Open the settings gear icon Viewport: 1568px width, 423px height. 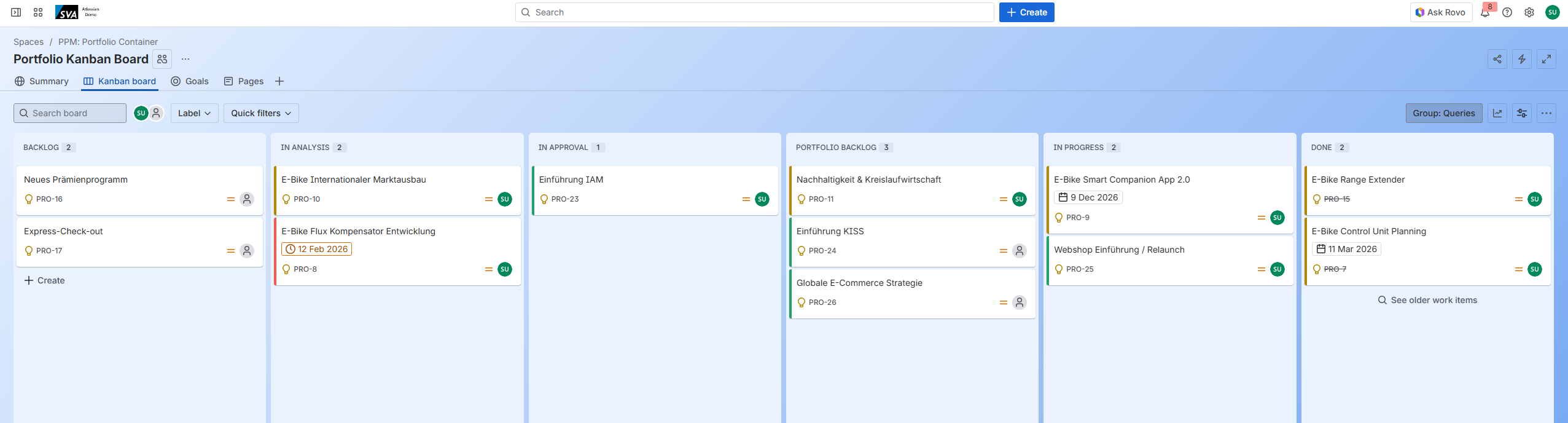click(x=1529, y=12)
